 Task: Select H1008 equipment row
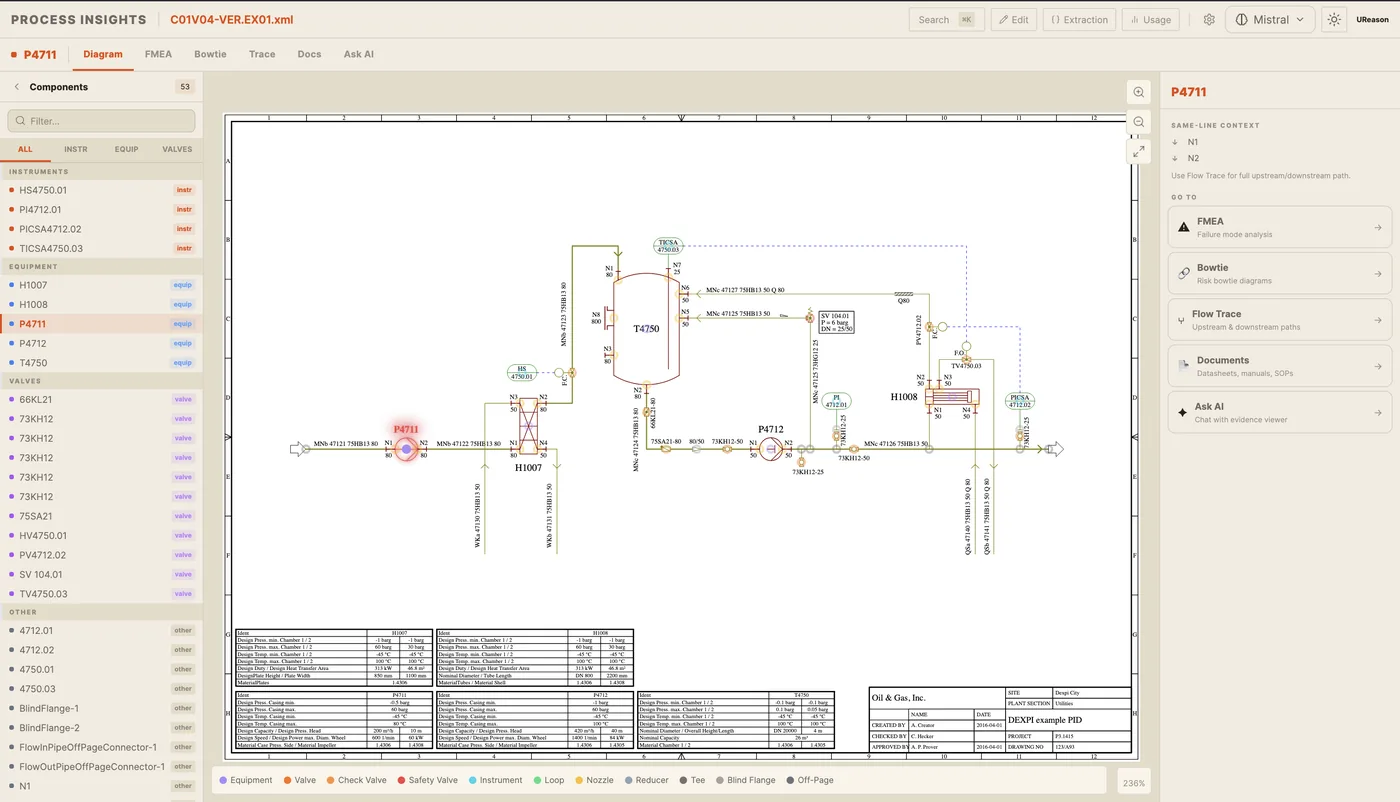[x=101, y=304]
